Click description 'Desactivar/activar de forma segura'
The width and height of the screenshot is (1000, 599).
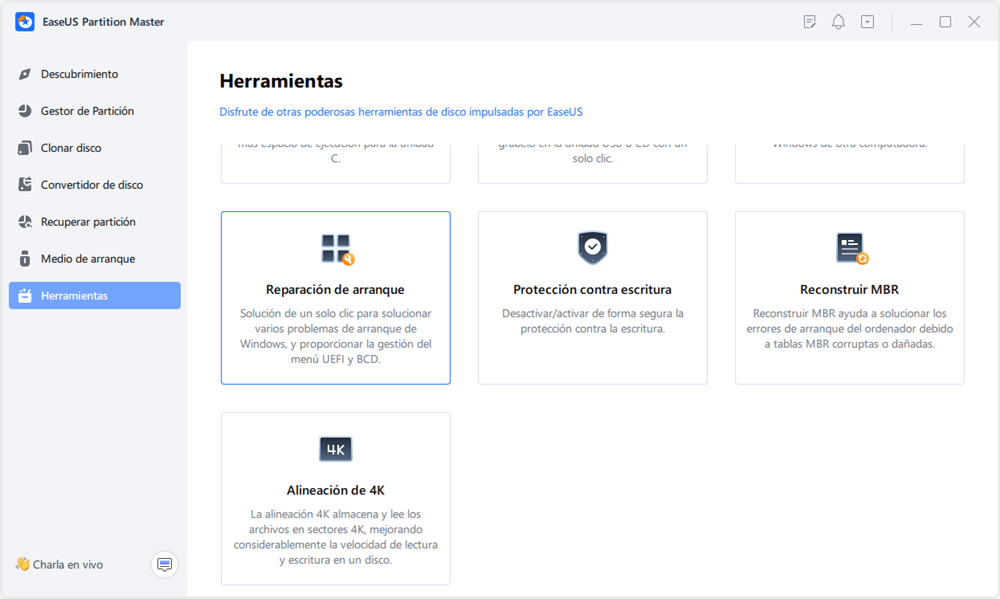coord(592,321)
